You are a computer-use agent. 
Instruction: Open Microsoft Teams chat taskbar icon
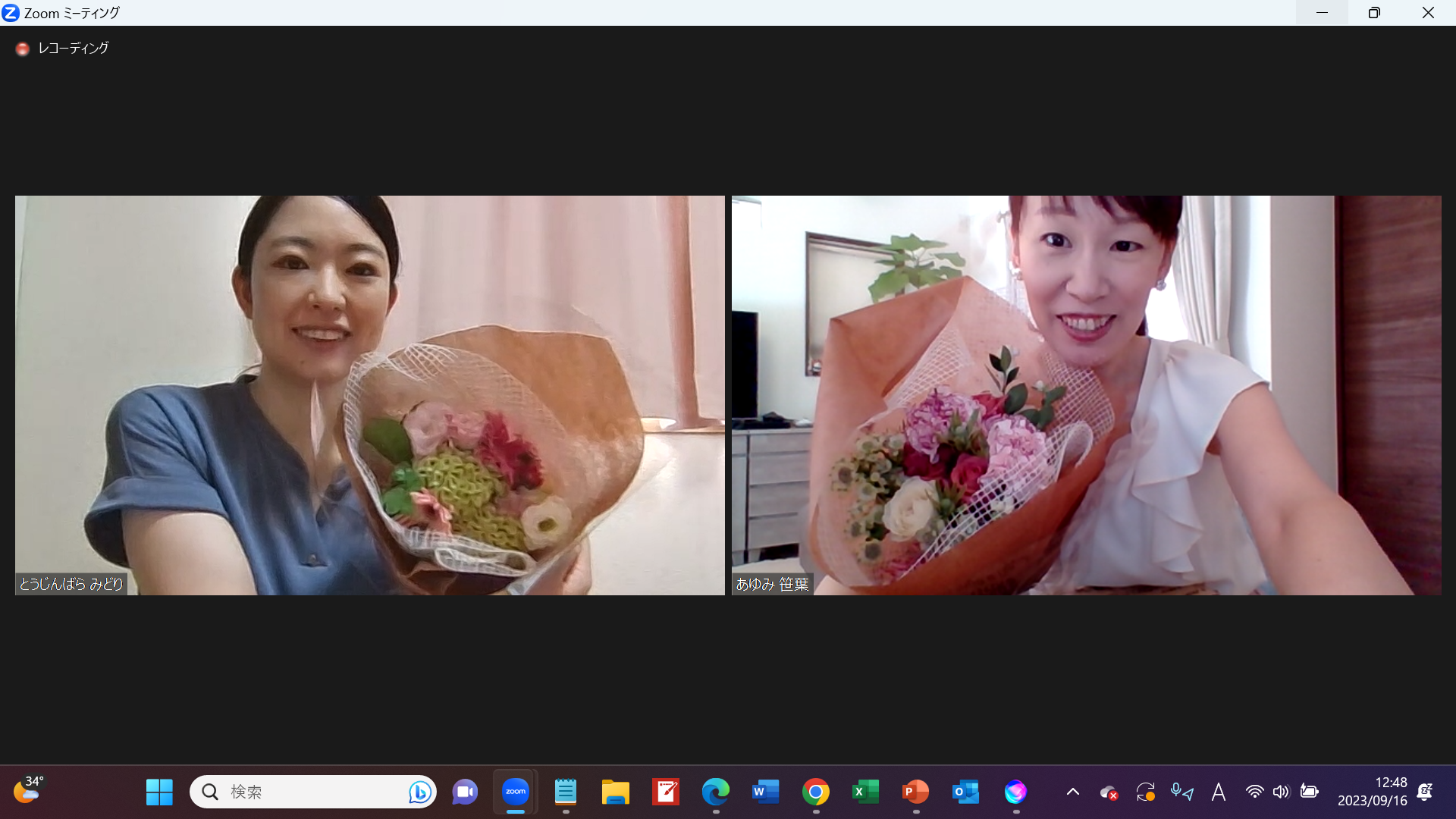[465, 792]
